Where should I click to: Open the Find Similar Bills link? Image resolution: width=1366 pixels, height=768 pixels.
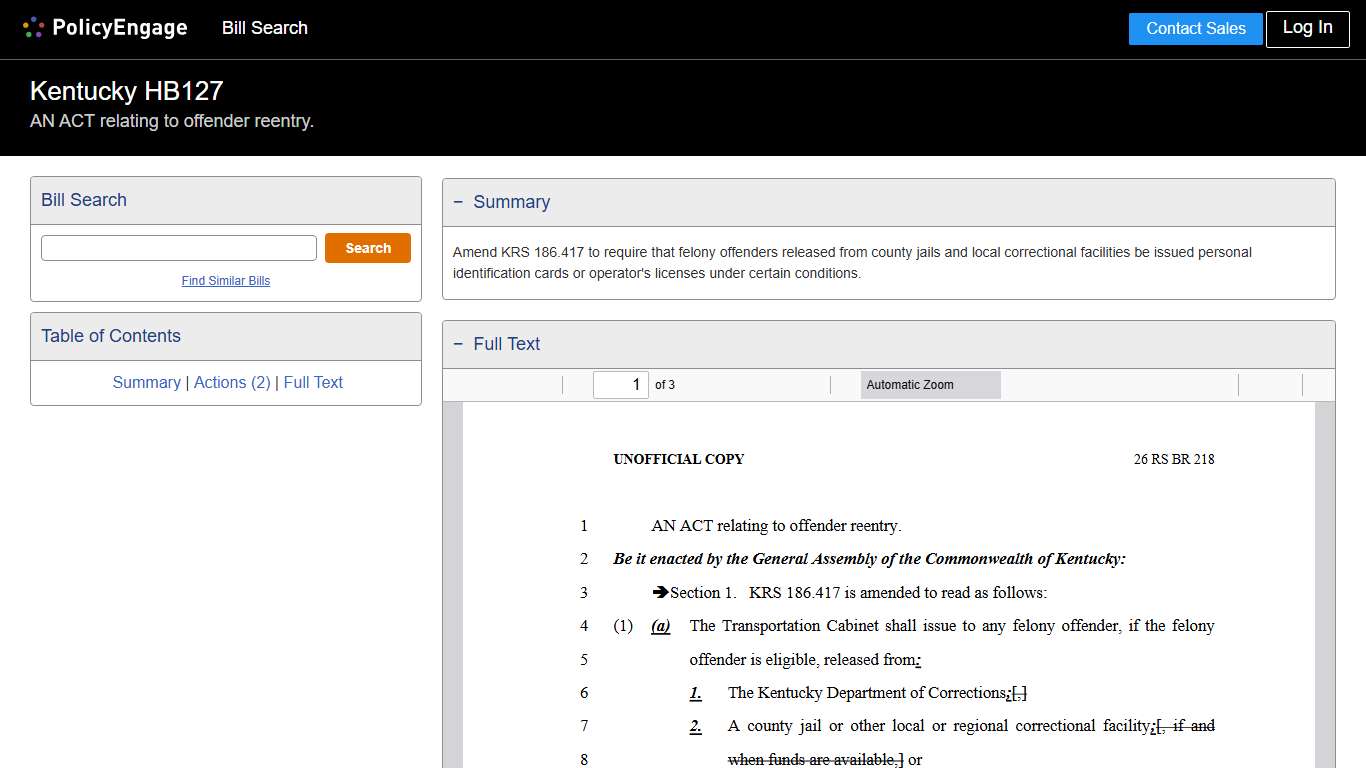(226, 281)
